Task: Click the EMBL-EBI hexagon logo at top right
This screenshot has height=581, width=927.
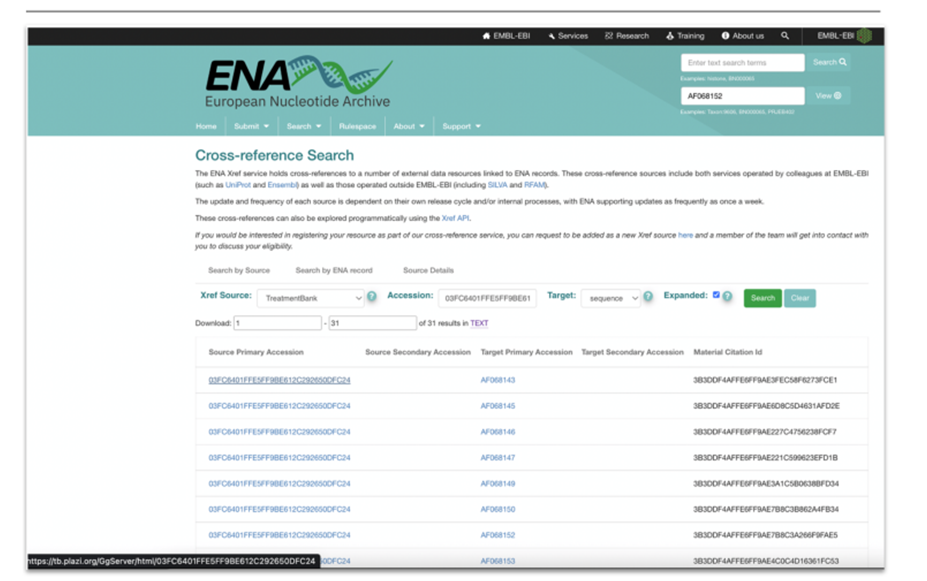Action: (864, 36)
